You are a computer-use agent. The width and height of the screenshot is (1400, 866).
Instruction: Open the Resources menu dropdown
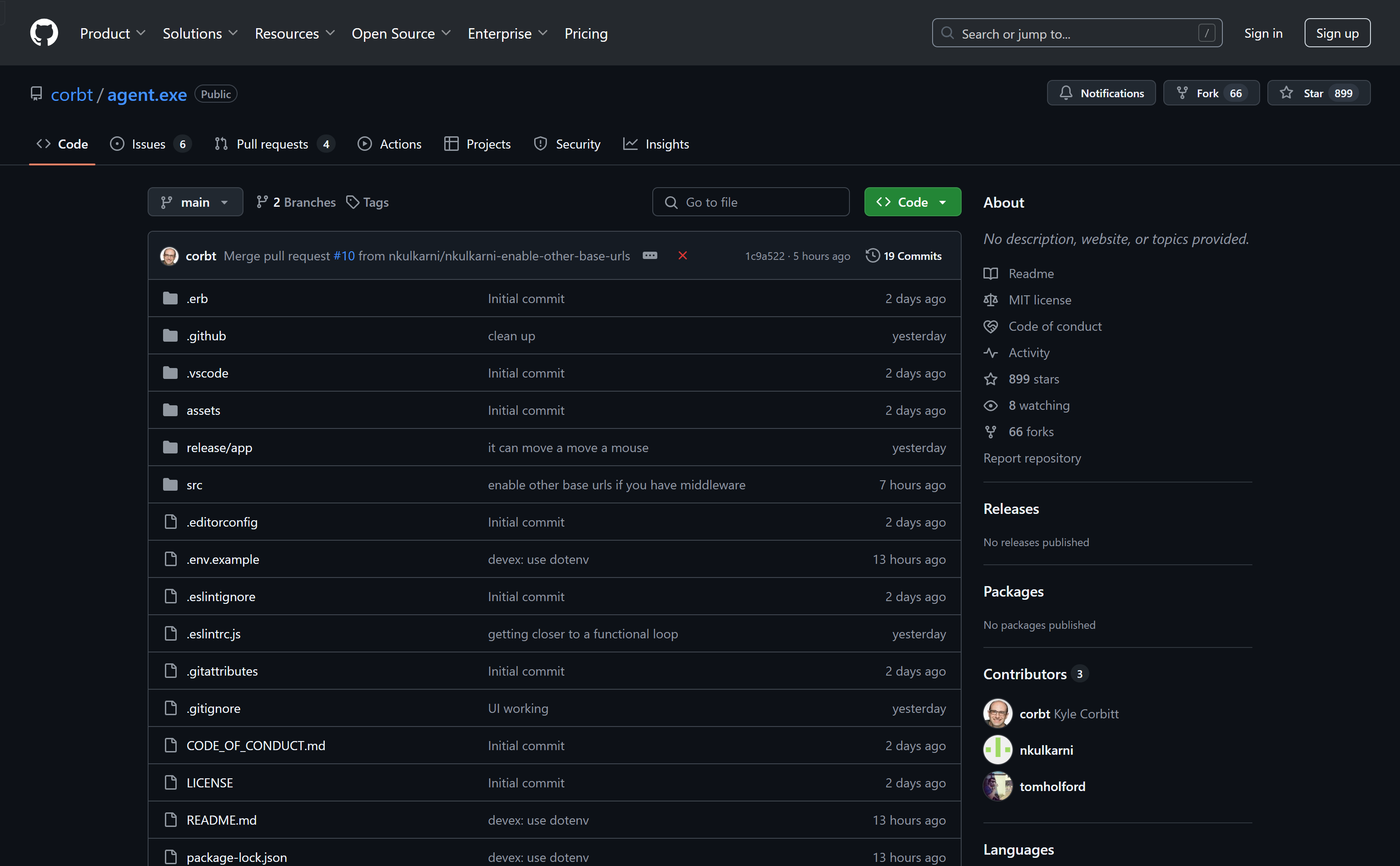coord(295,33)
